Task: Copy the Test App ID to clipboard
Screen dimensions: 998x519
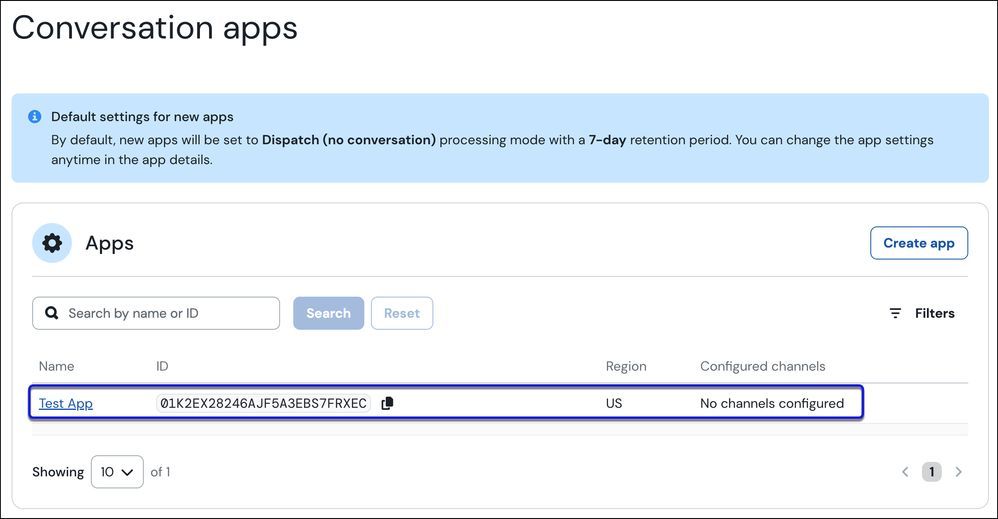Action: pos(388,403)
